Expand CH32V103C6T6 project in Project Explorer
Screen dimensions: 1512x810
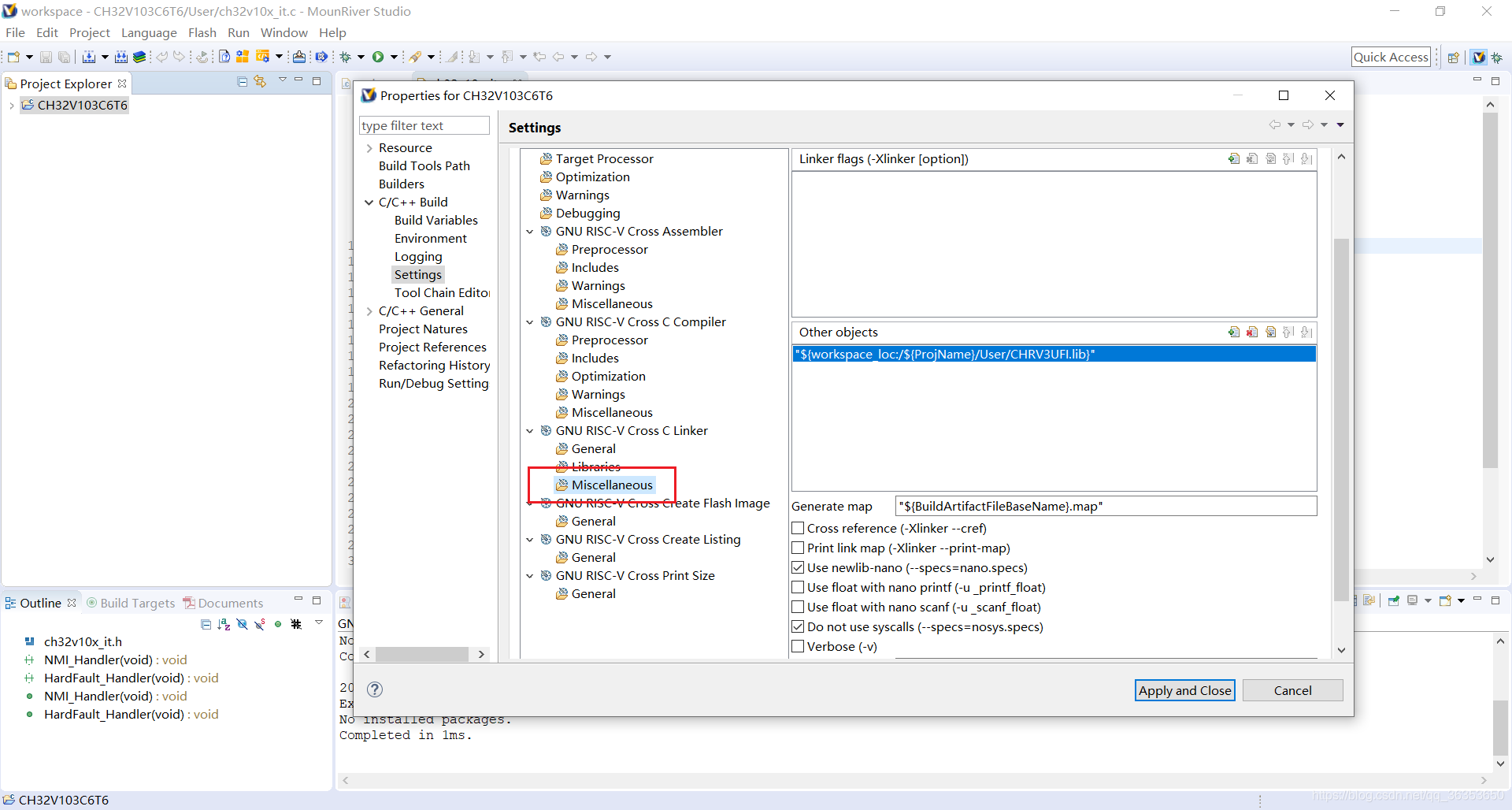pos(11,106)
